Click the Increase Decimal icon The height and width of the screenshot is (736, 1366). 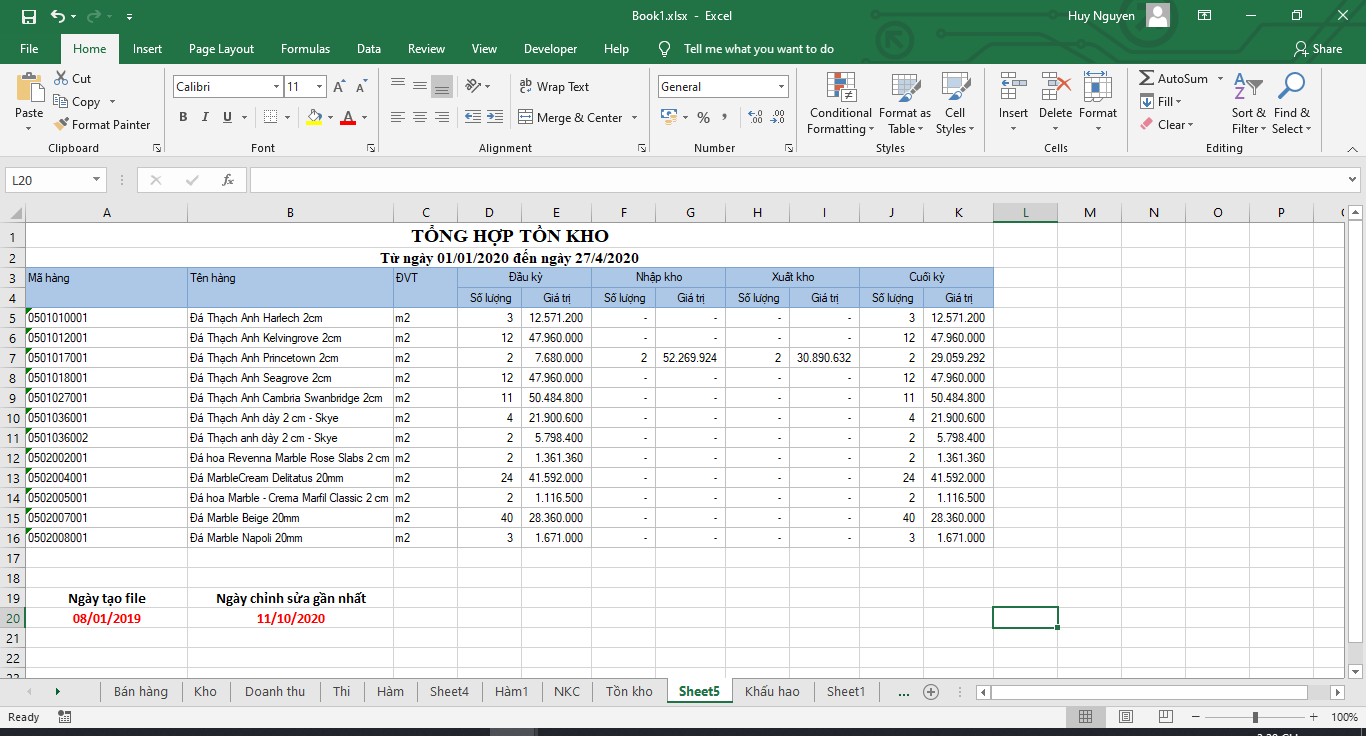[x=754, y=118]
